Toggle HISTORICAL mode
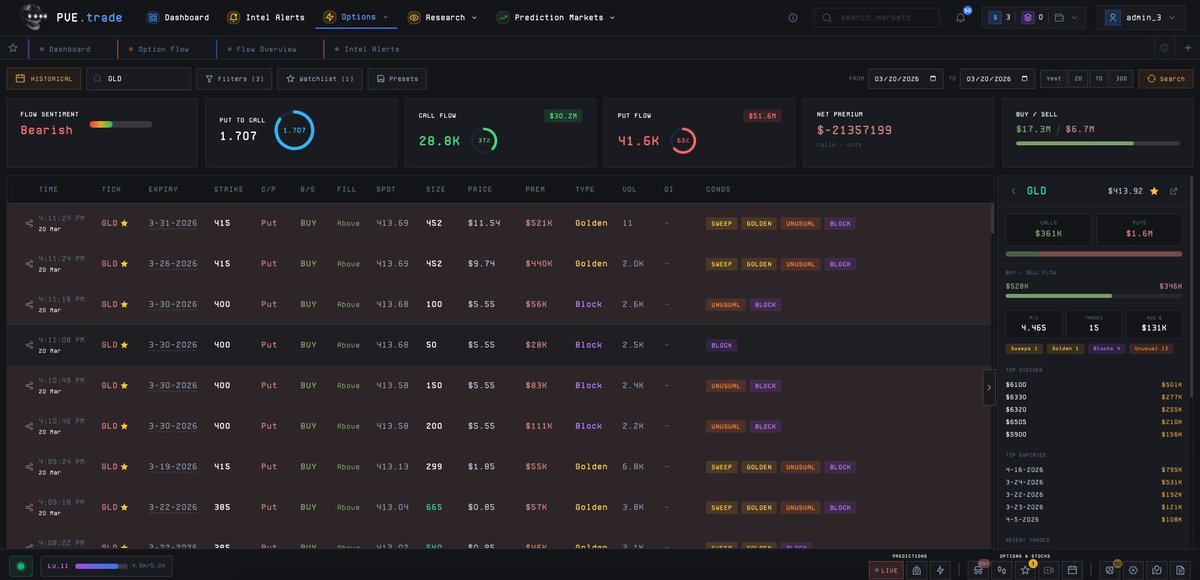 [44, 79]
